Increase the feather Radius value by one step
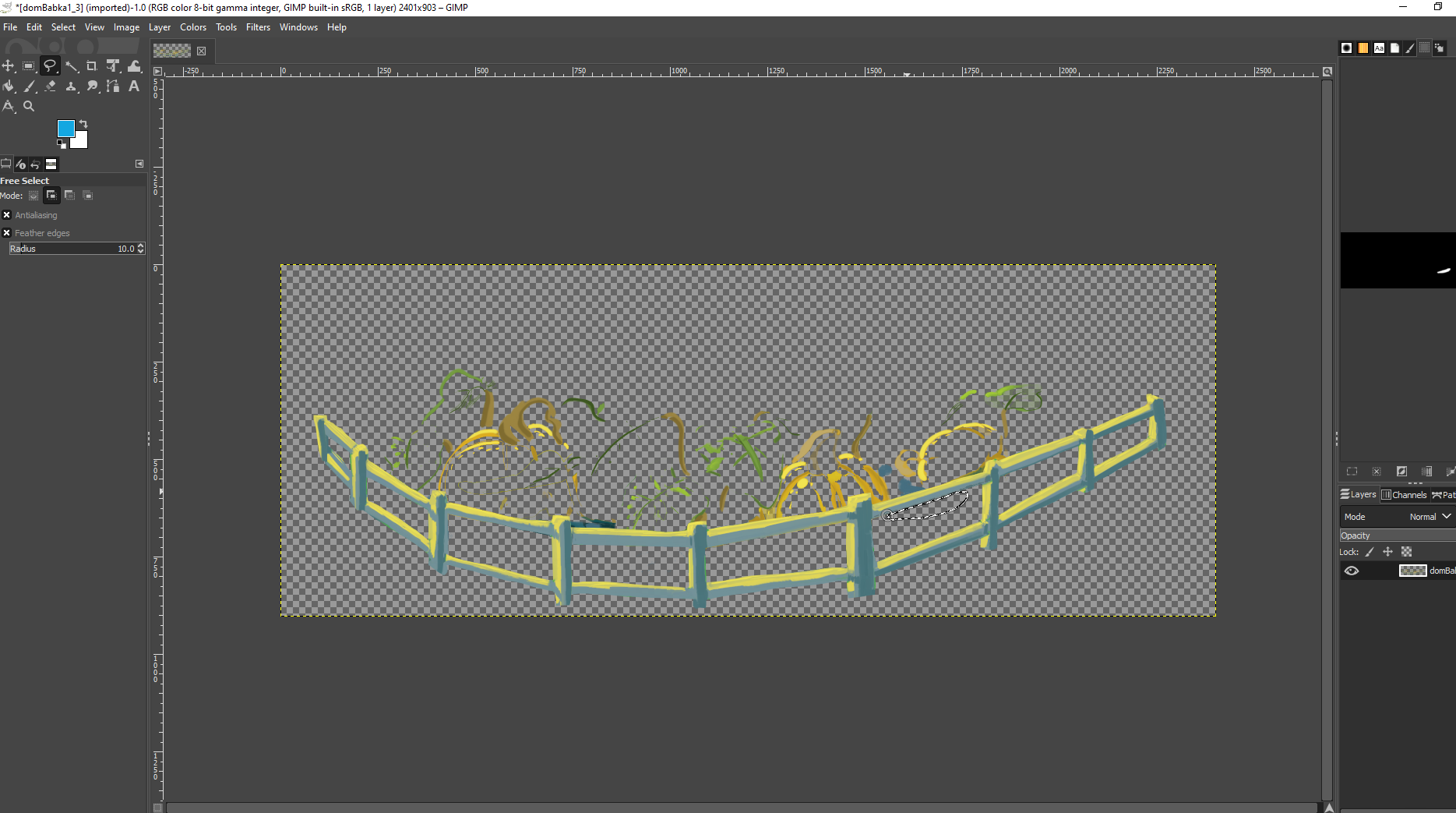This screenshot has width=1456, height=813. 141,246
